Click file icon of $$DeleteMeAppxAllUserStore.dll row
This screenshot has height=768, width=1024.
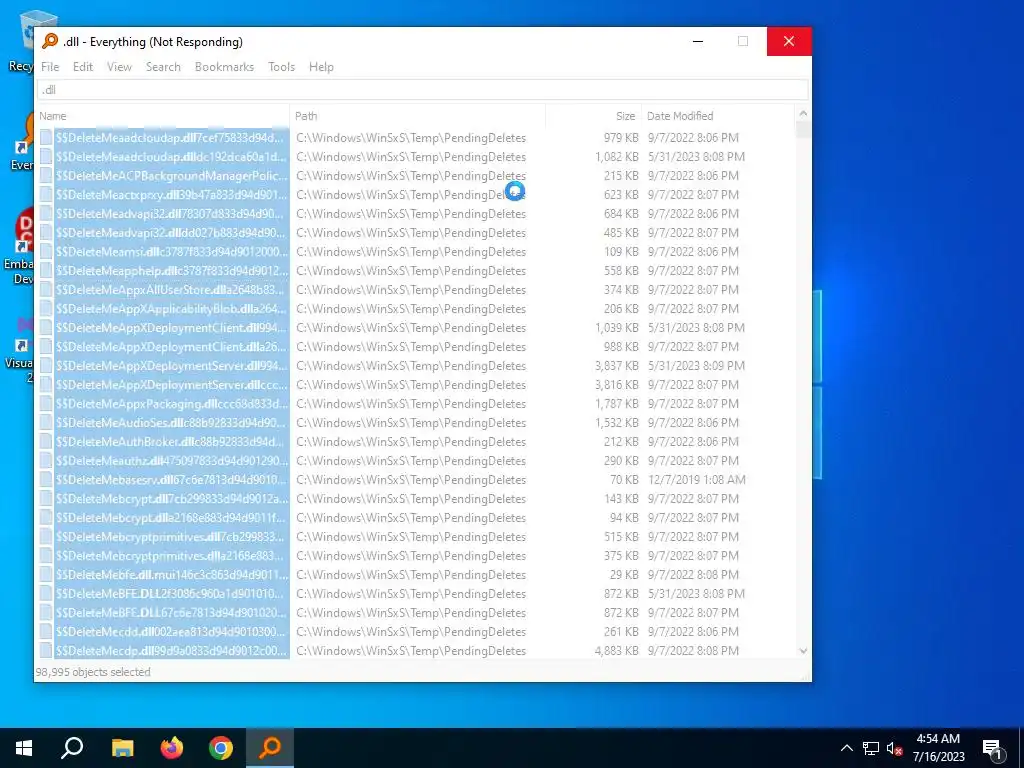(46, 289)
